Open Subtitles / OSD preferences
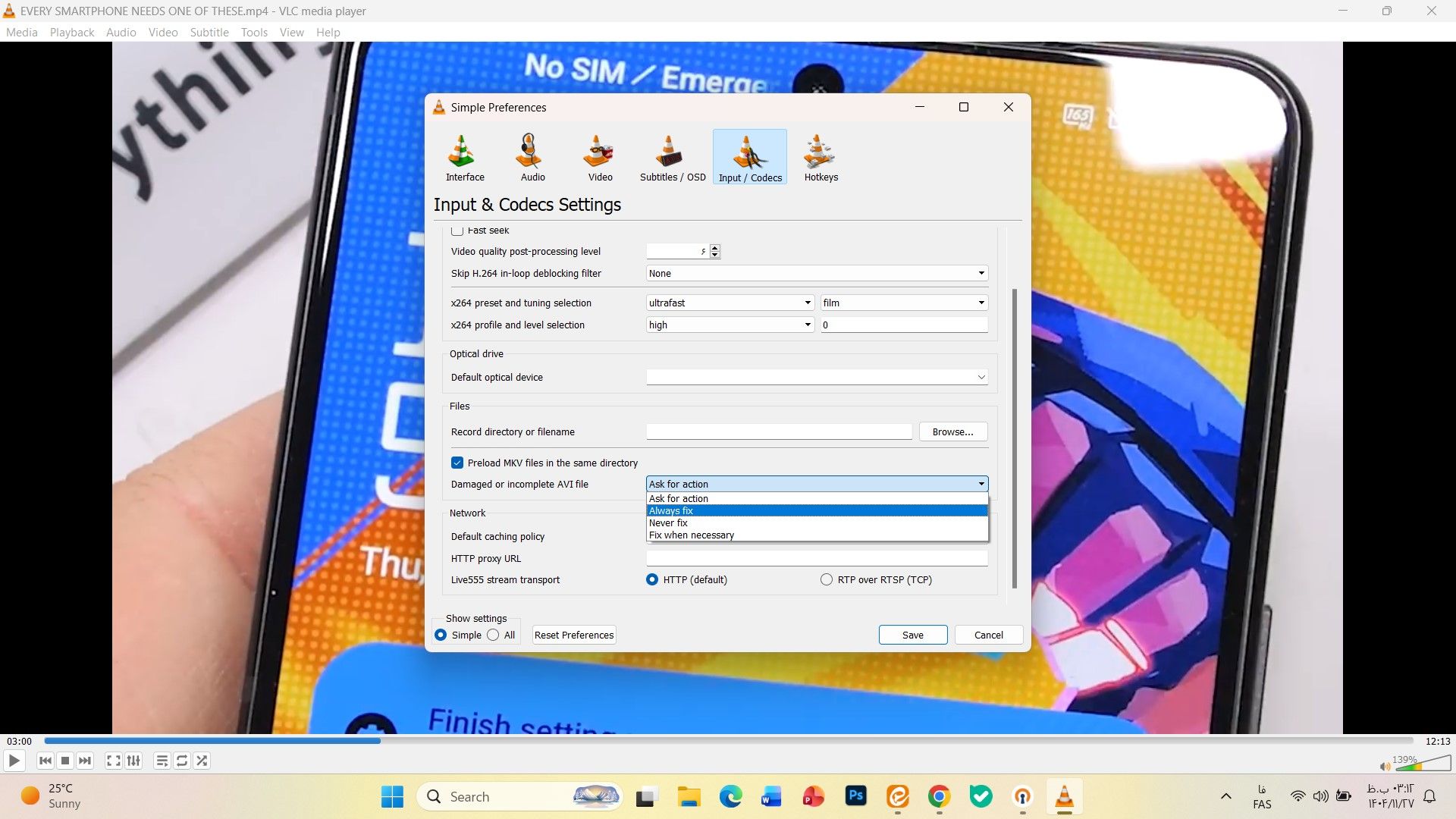Image resolution: width=1456 pixels, height=819 pixels. point(671,157)
